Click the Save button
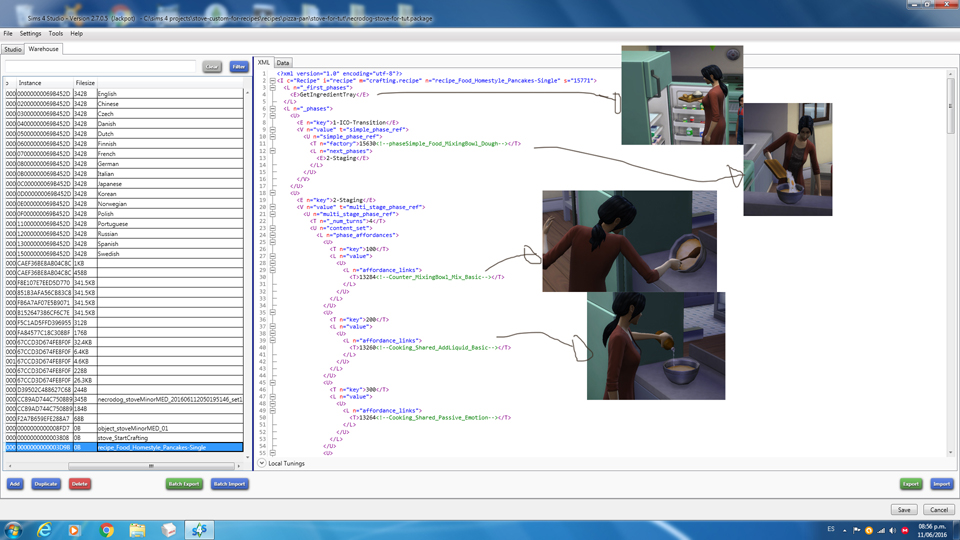This screenshot has height=540, width=960. pyautogui.click(x=904, y=509)
